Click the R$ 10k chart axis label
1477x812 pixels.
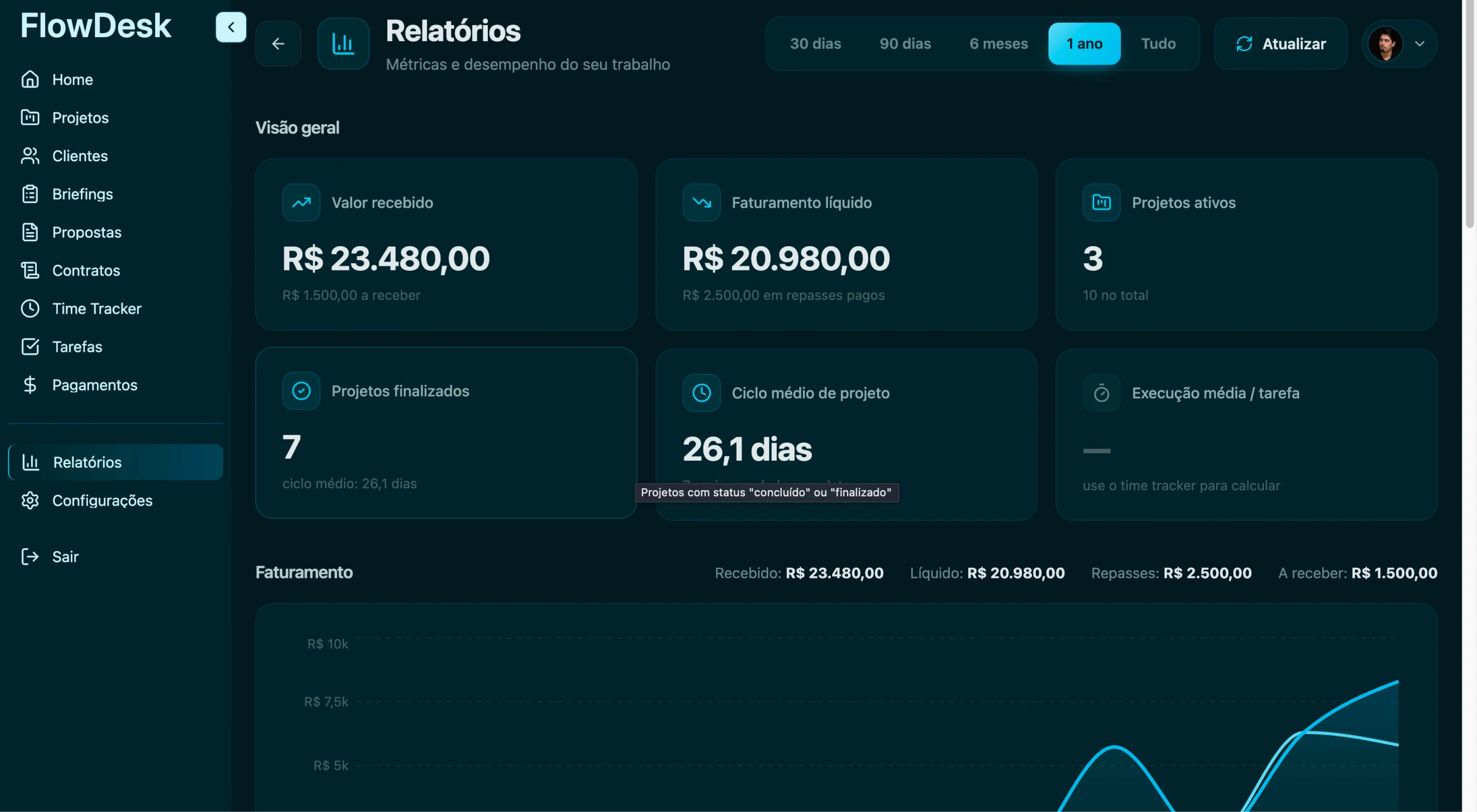click(328, 643)
